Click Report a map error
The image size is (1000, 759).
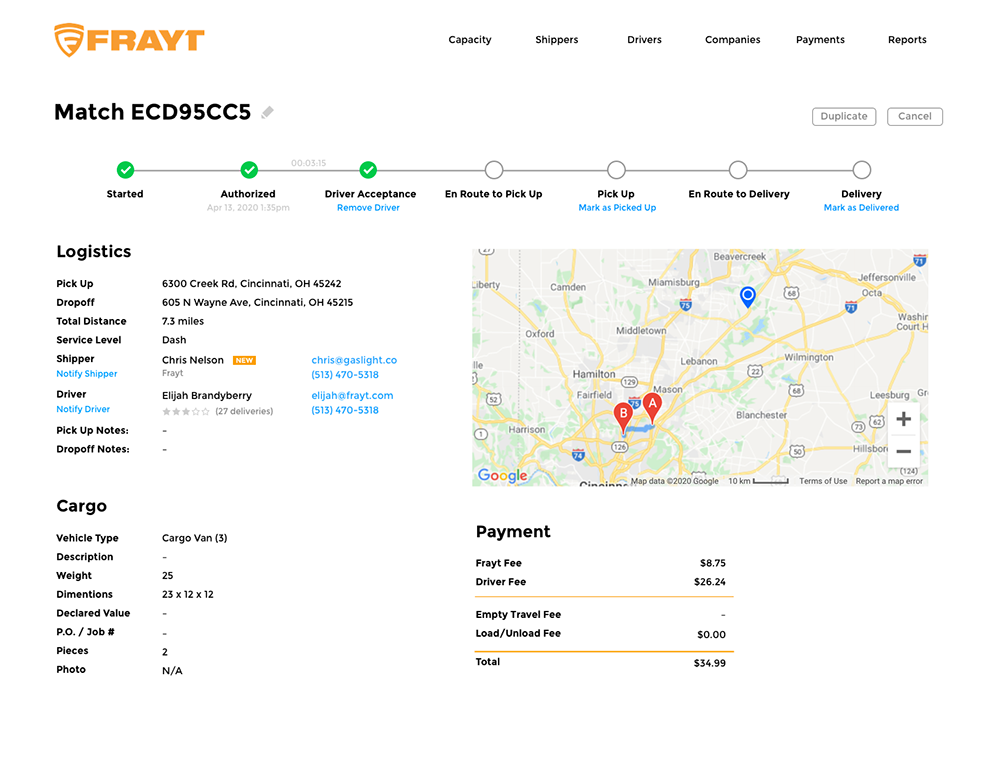[889, 482]
